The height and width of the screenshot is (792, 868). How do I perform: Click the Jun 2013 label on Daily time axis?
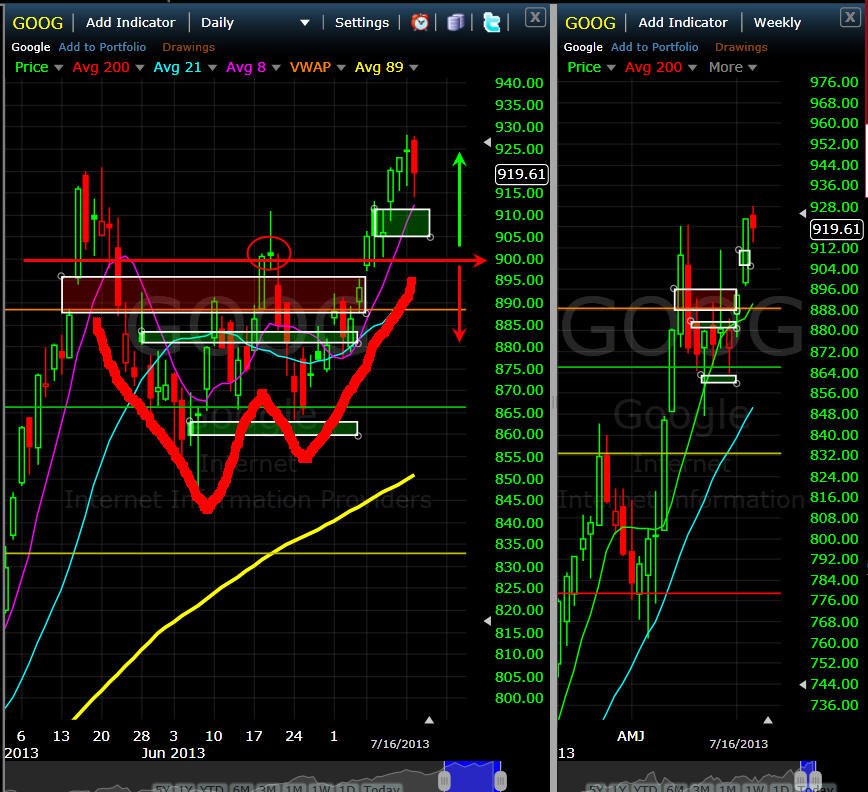[173, 753]
